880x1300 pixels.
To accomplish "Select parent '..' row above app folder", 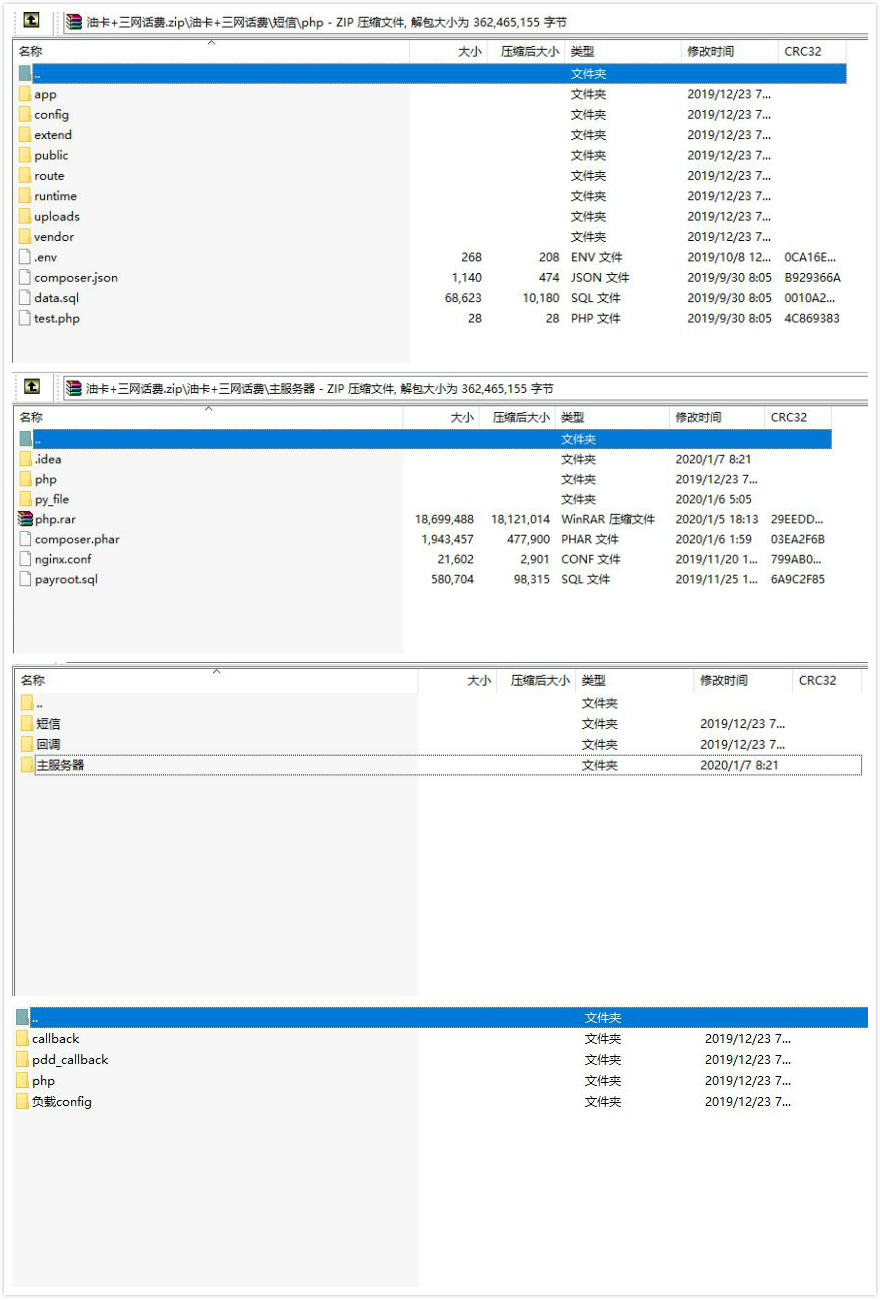I will 432,73.
